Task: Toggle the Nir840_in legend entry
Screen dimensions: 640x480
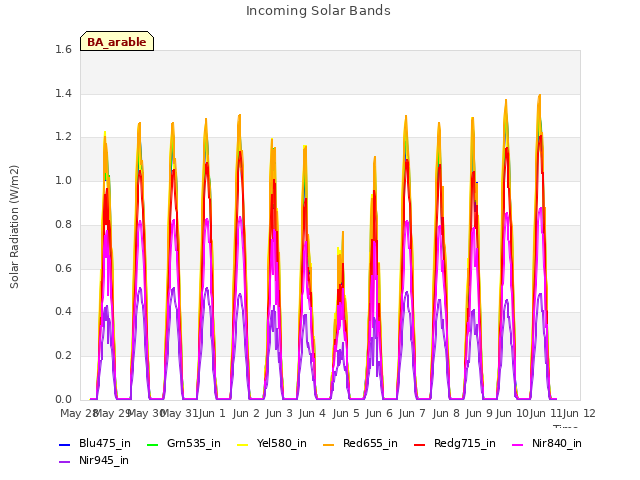Action: point(547,443)
